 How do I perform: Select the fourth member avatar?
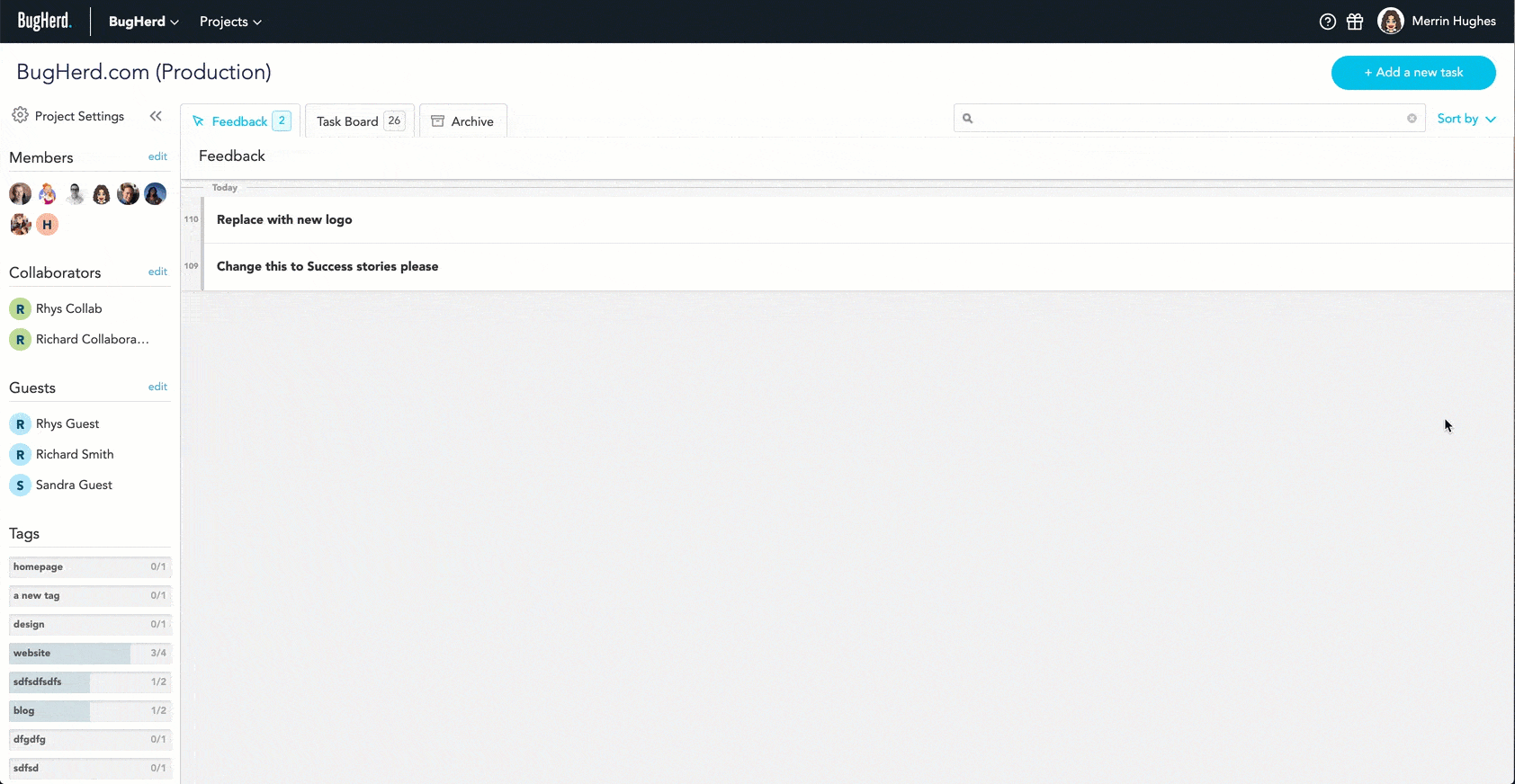102,193
